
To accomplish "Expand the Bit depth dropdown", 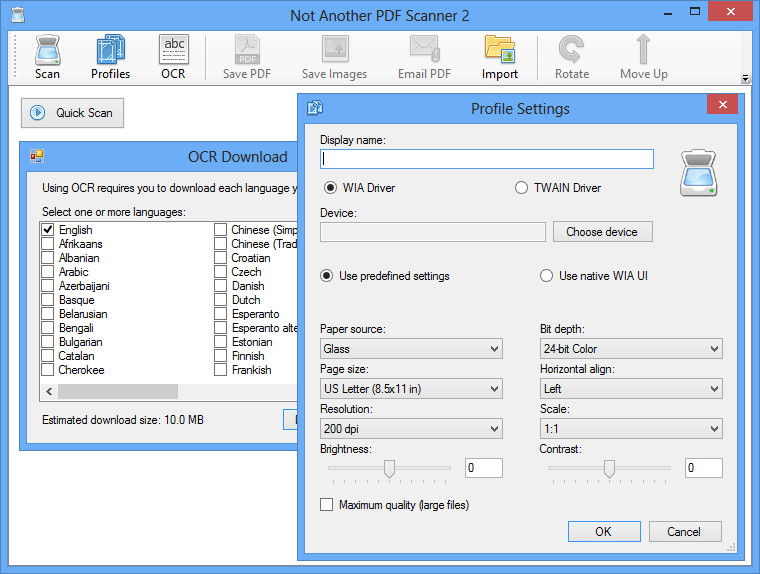I will point(630,349).
